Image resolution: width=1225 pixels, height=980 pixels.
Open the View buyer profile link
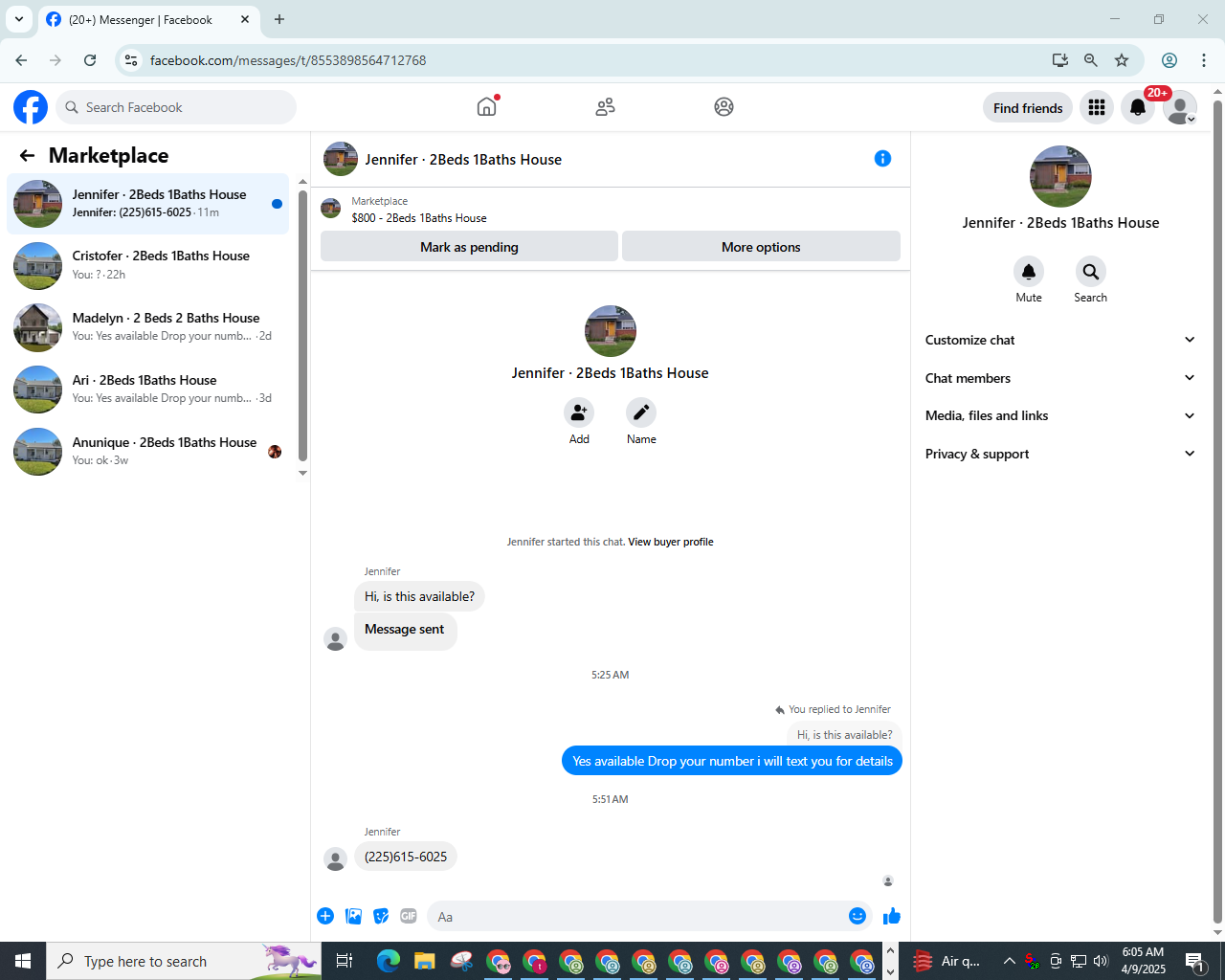[671, 542]
